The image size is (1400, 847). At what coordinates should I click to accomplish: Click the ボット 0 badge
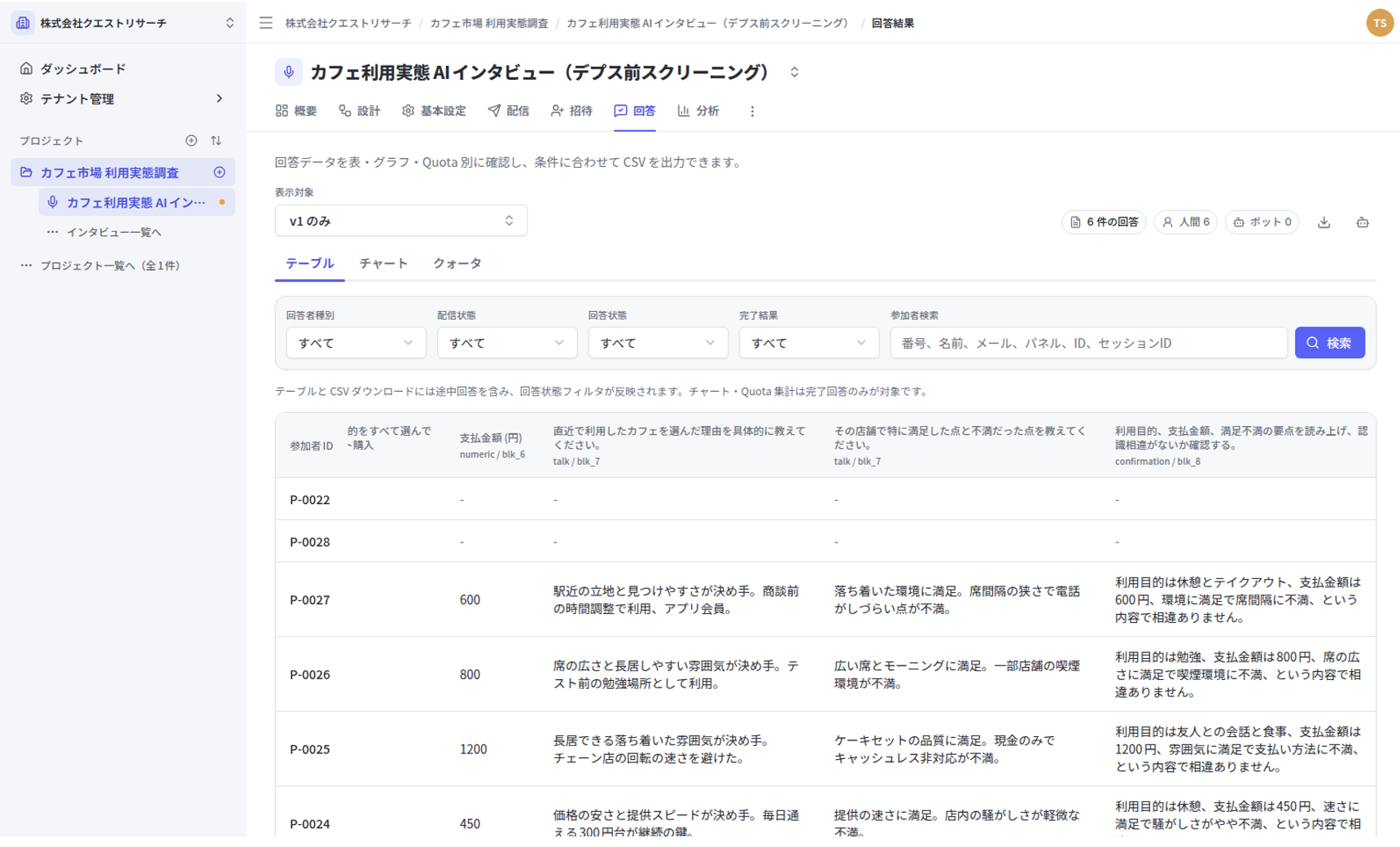1262,222
